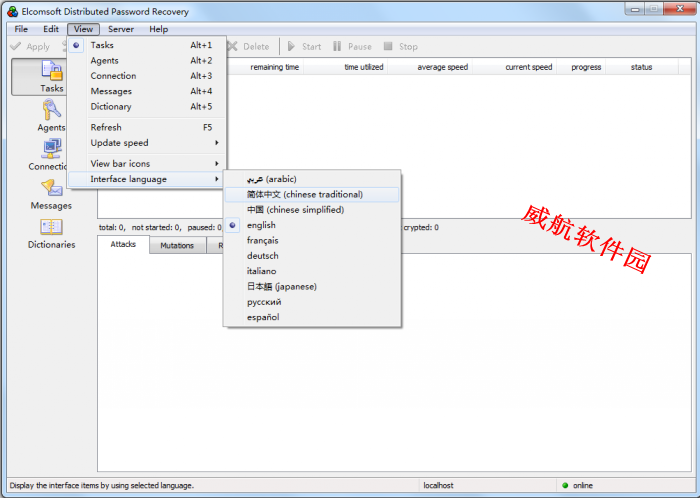Viewport: 700px width, 498px height.
Task: Click the Elcomsoft app icon in title bar
Action: (12, 12)
